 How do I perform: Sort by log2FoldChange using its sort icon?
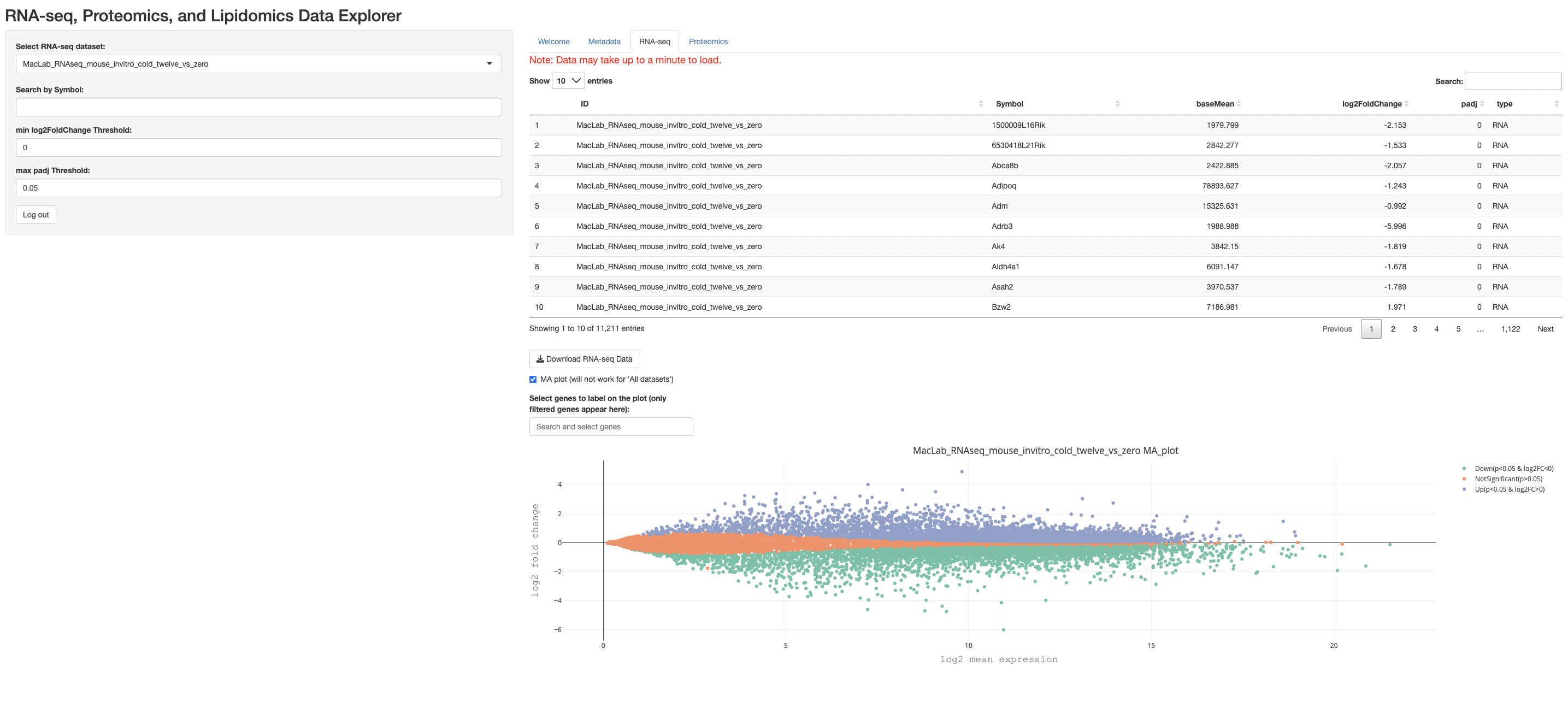pyautogui.click(x=1408, y=103)
